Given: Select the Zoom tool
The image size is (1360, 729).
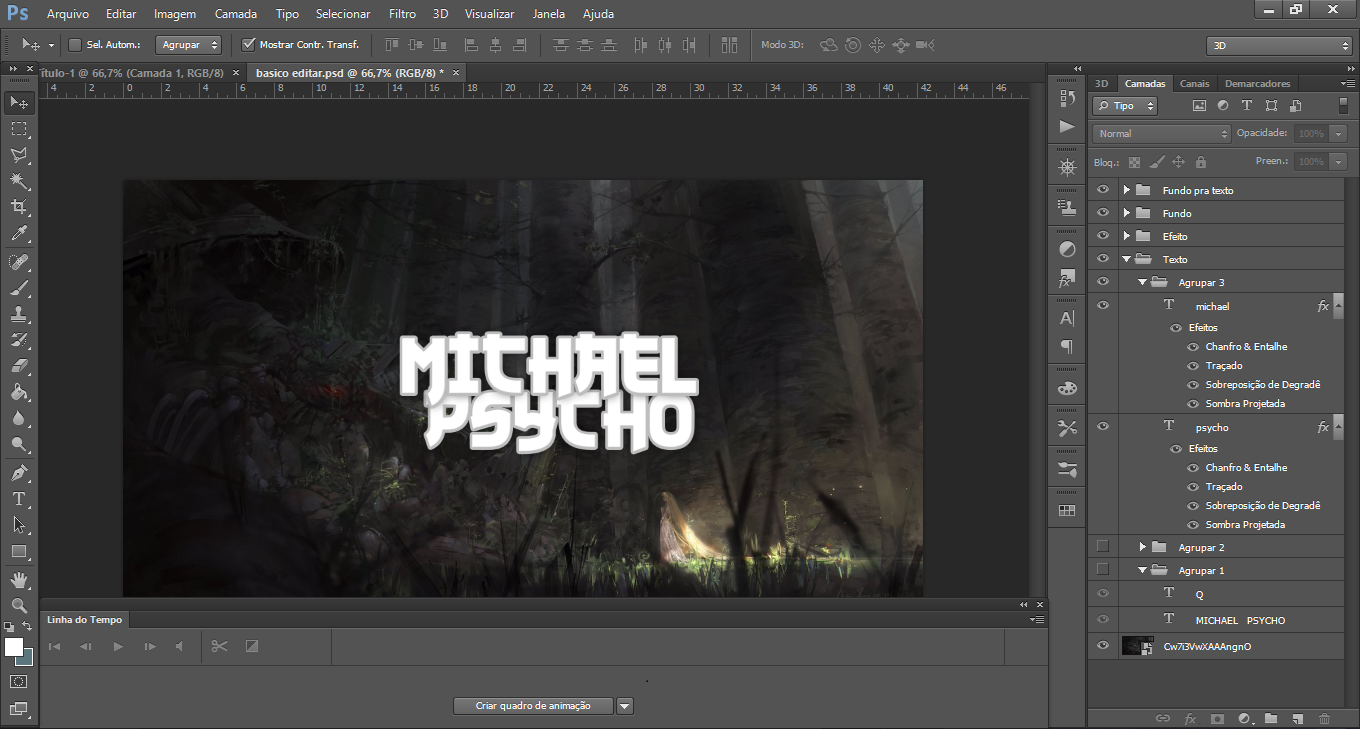Looking at the screenshot, I should (x=18, y=605).
